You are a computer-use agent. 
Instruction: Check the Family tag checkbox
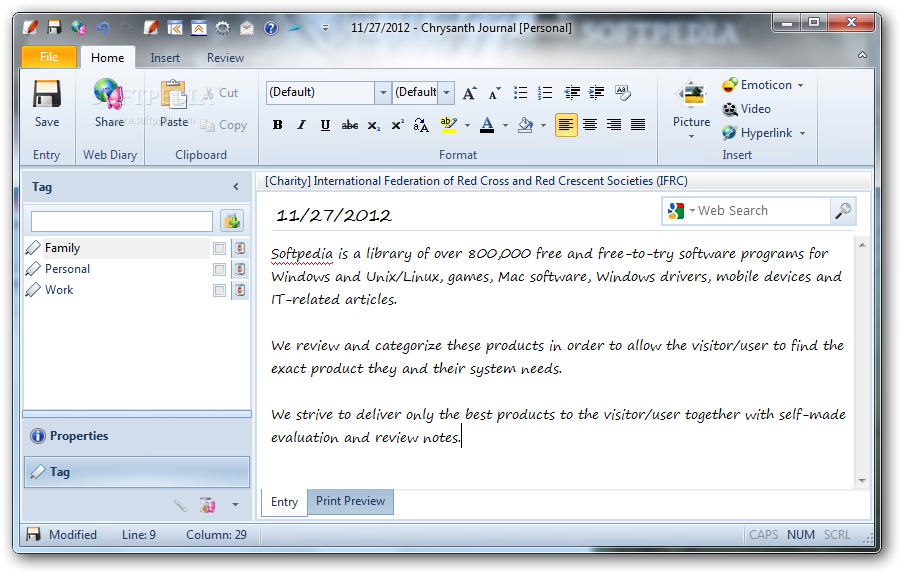coord(219,248)
